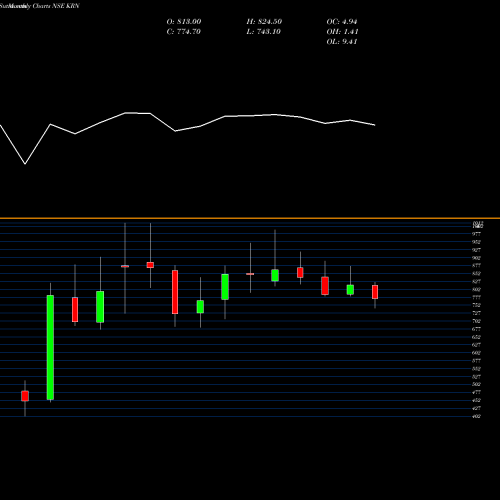Image resolution: width=500 pixels, height=500 pixels.
Task: Click the 652 price axis label
Action: click(476, 337)
